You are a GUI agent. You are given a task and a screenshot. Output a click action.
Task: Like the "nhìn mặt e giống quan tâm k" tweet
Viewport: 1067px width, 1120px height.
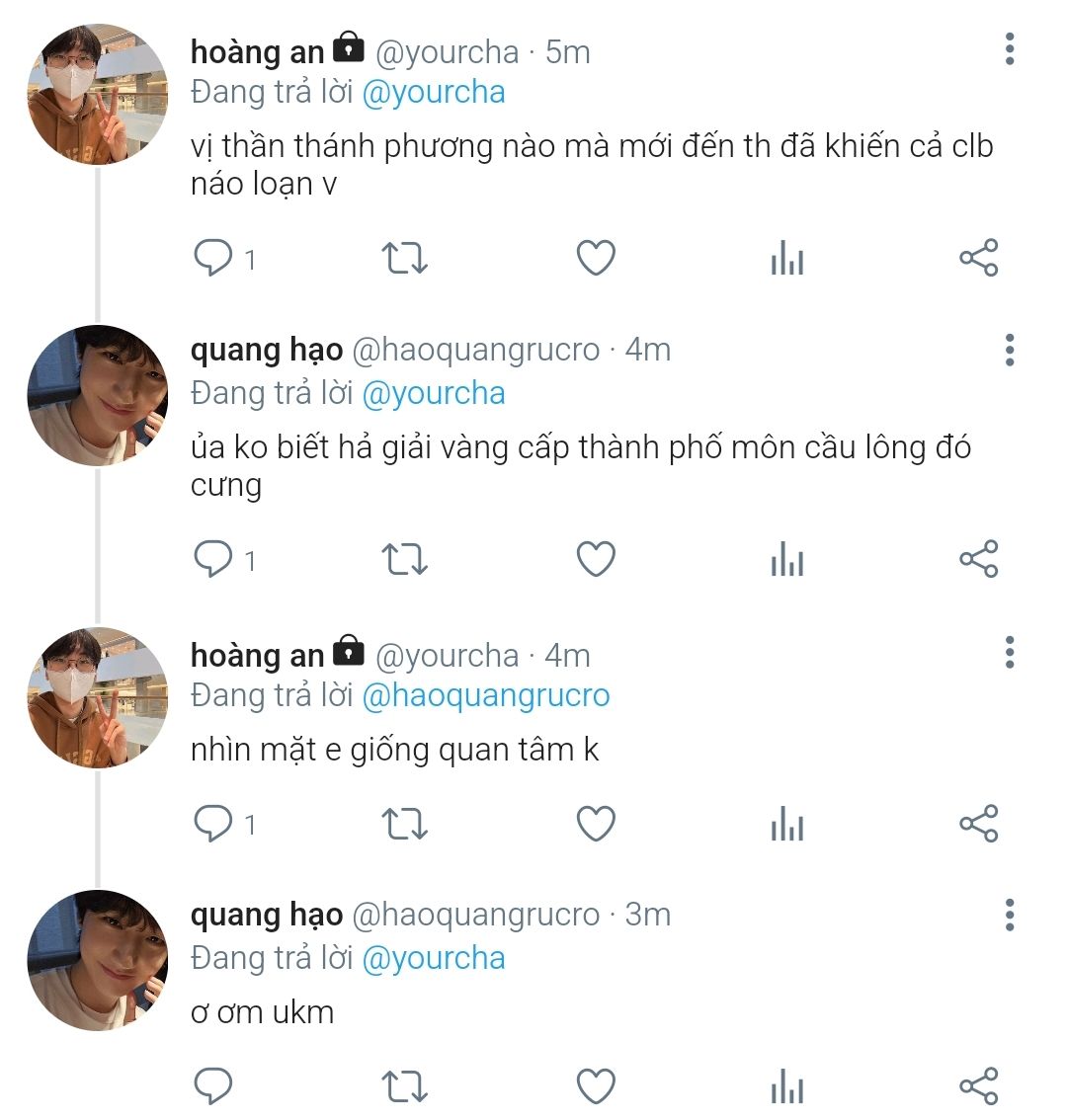tap(596, 824)
